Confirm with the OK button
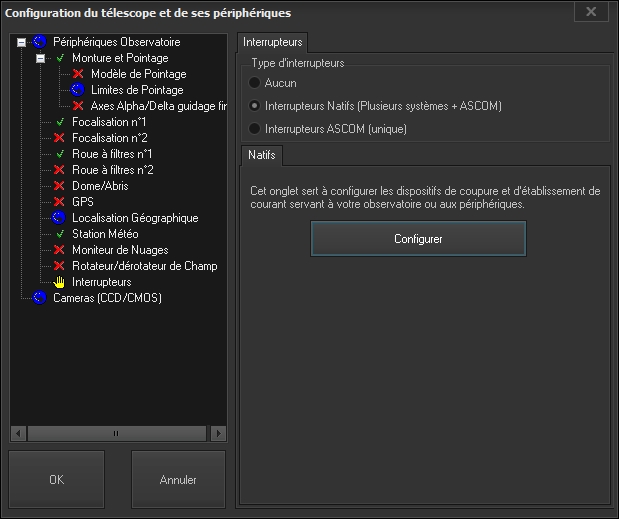 click(56, 480)
